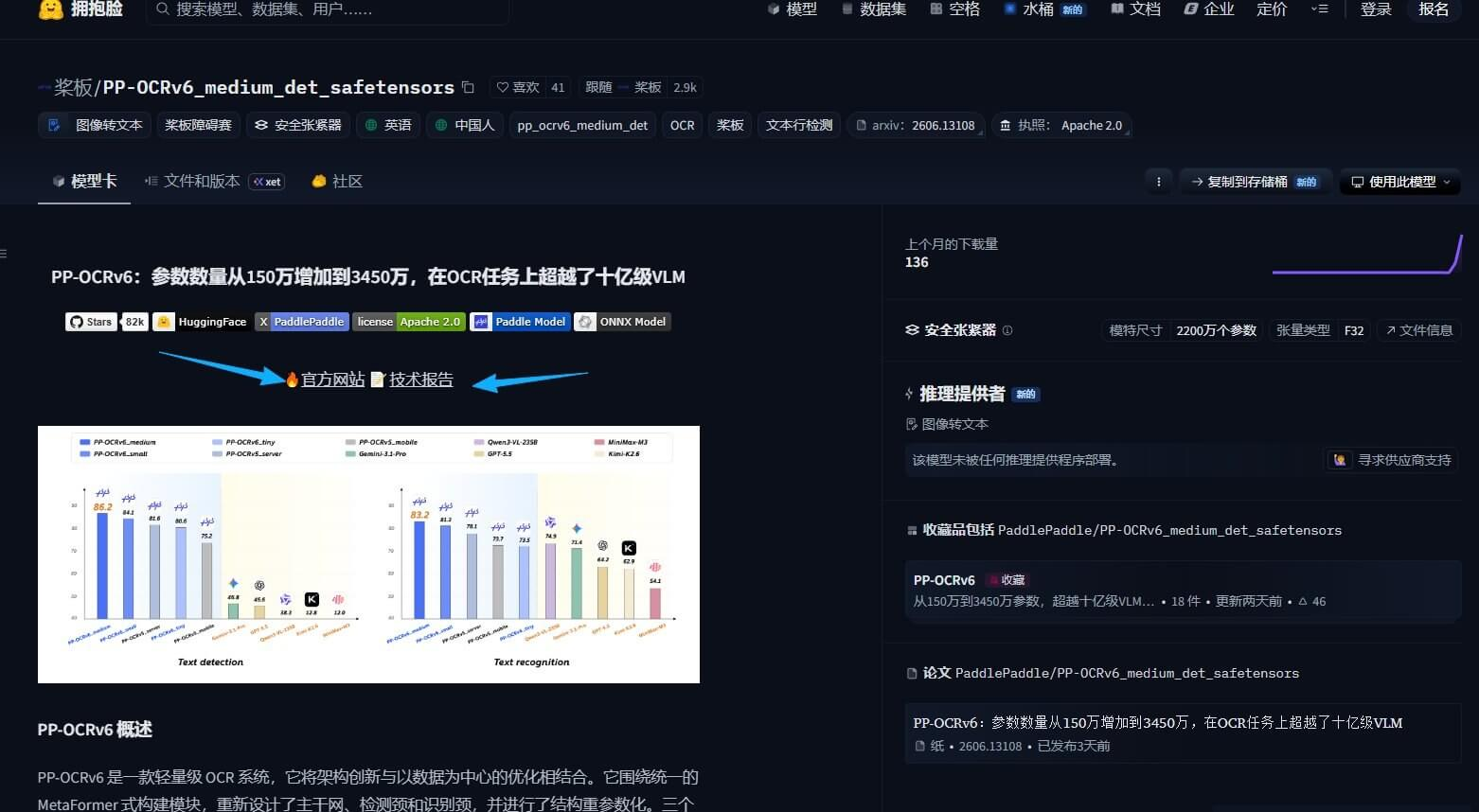The height and width of the screenshot is (812, 1479).
Task: Click the X PaddlePaddle badge
Action: [302, 322]
